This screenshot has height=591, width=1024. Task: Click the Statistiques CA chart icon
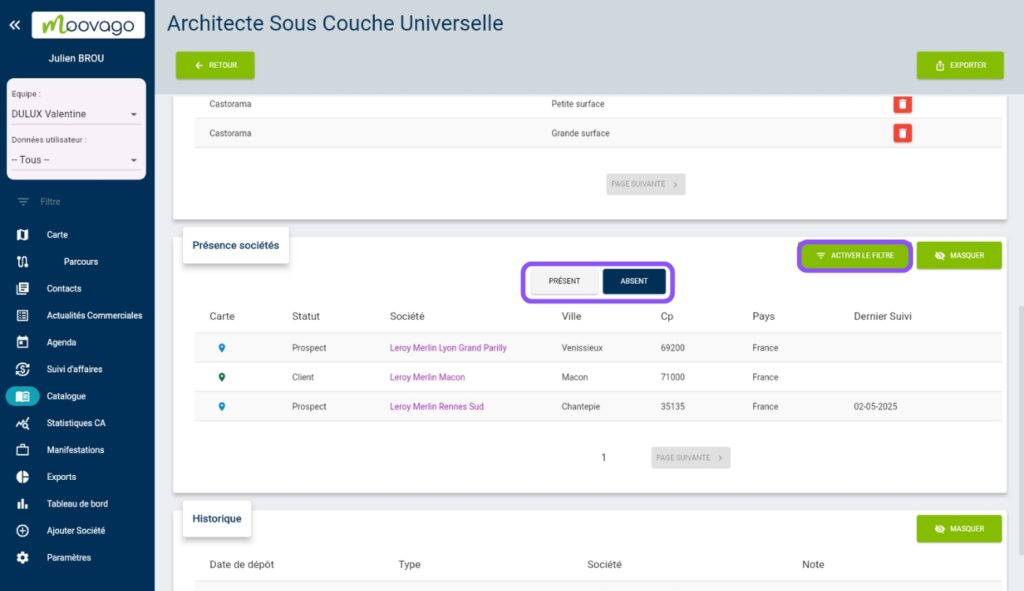click(22, 423)
